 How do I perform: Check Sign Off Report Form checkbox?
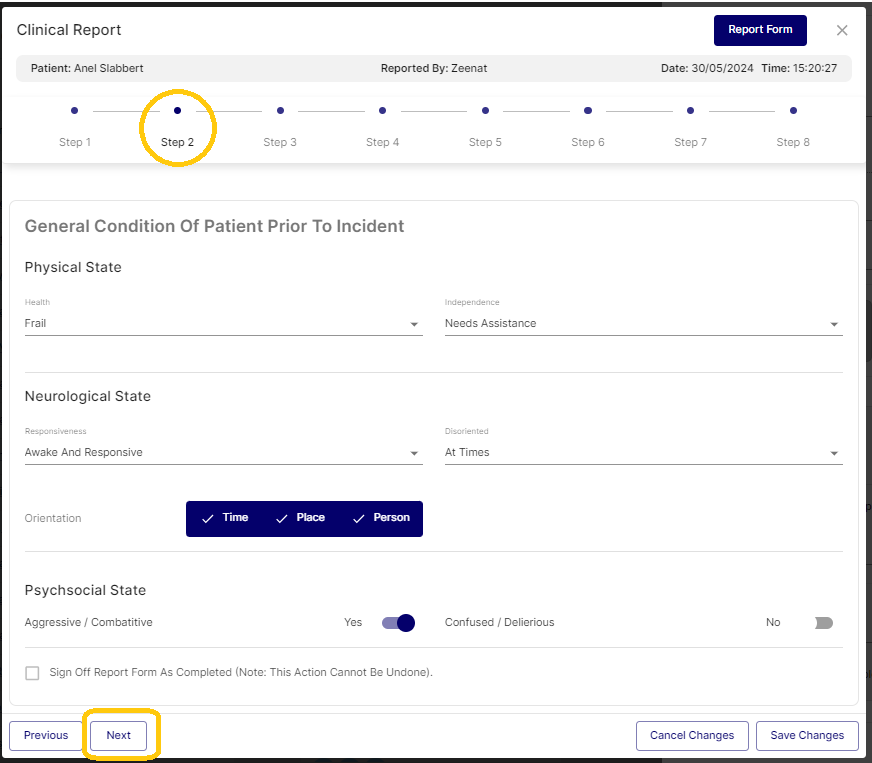tap(33, 673)
